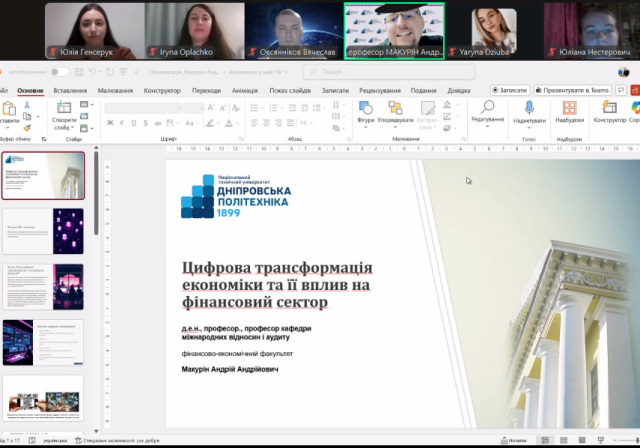Click the Increase font size icon

[x=211, y=108]
